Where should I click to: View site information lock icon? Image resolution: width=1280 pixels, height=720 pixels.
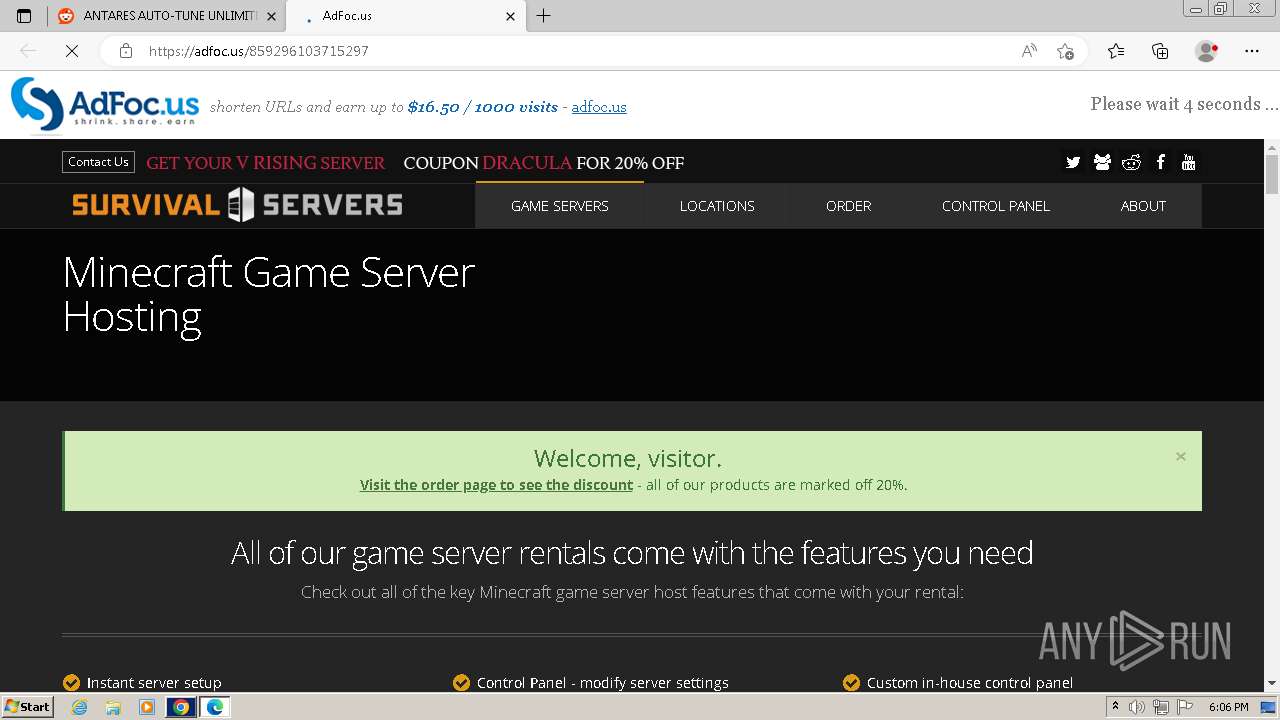click(x=125, y=51)
